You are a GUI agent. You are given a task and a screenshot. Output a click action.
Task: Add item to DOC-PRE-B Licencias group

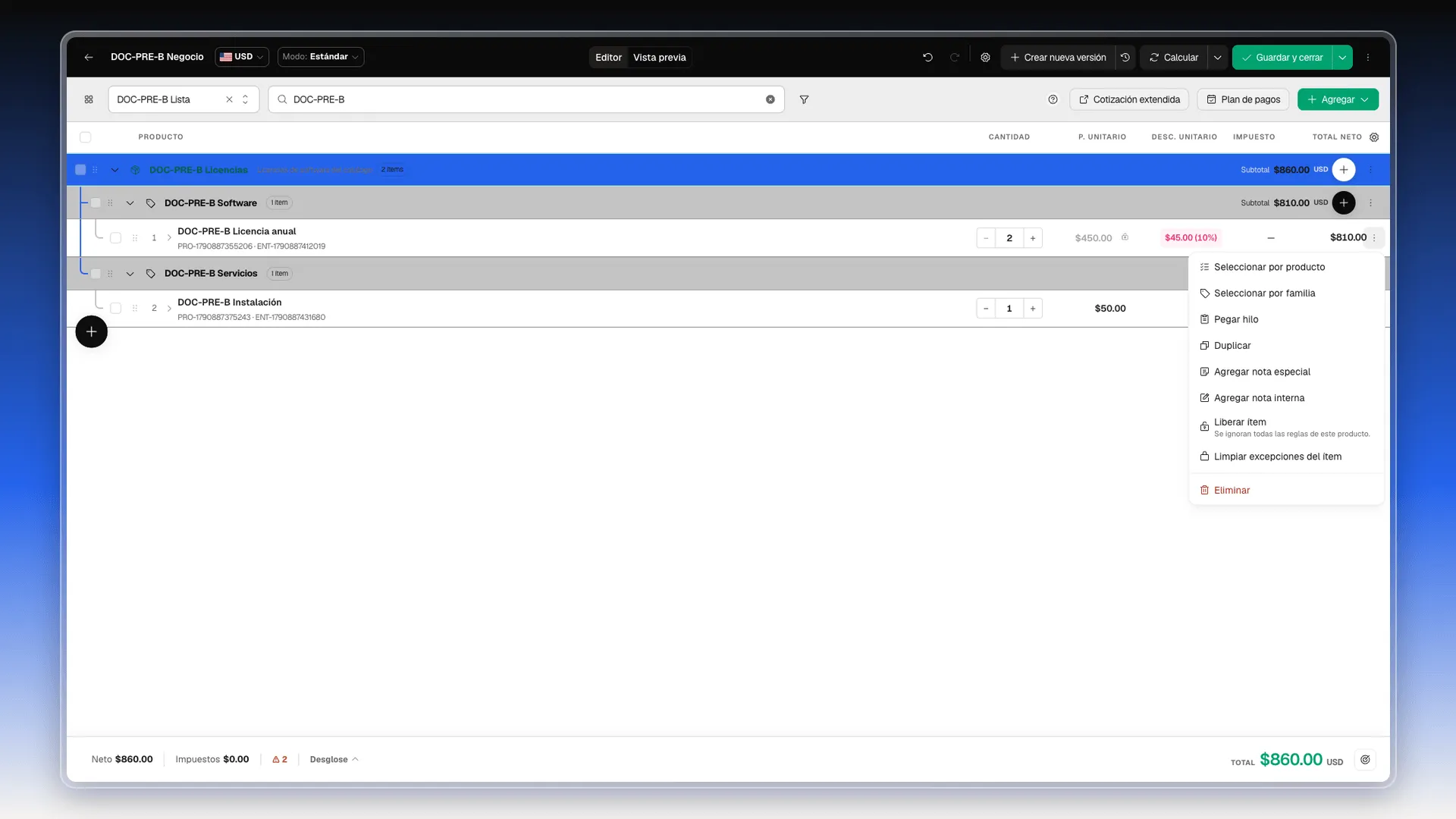click(1344, 170)
